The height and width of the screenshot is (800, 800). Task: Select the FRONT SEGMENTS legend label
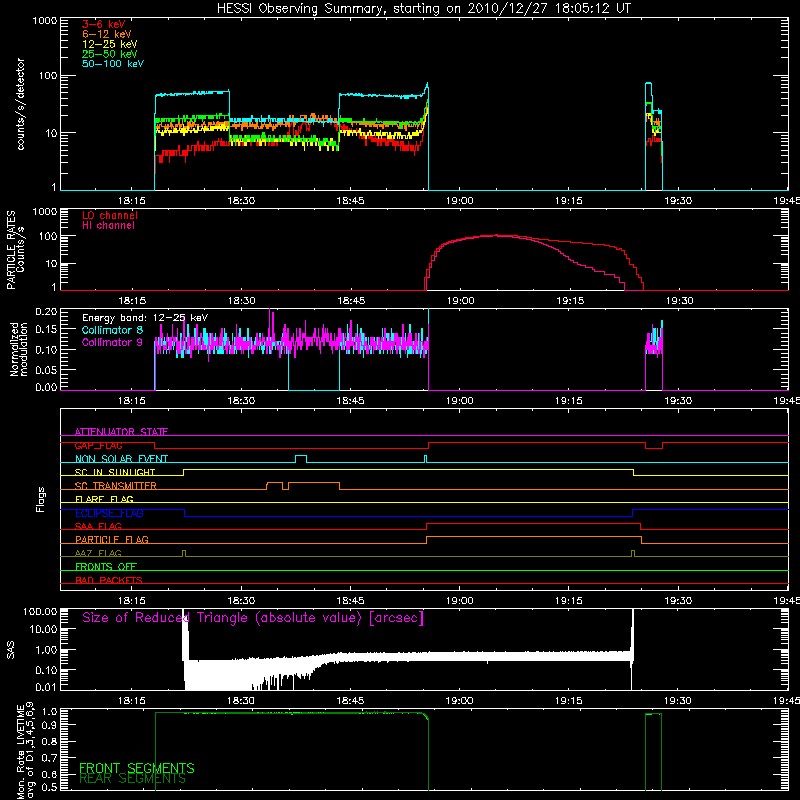coord(137,768)
